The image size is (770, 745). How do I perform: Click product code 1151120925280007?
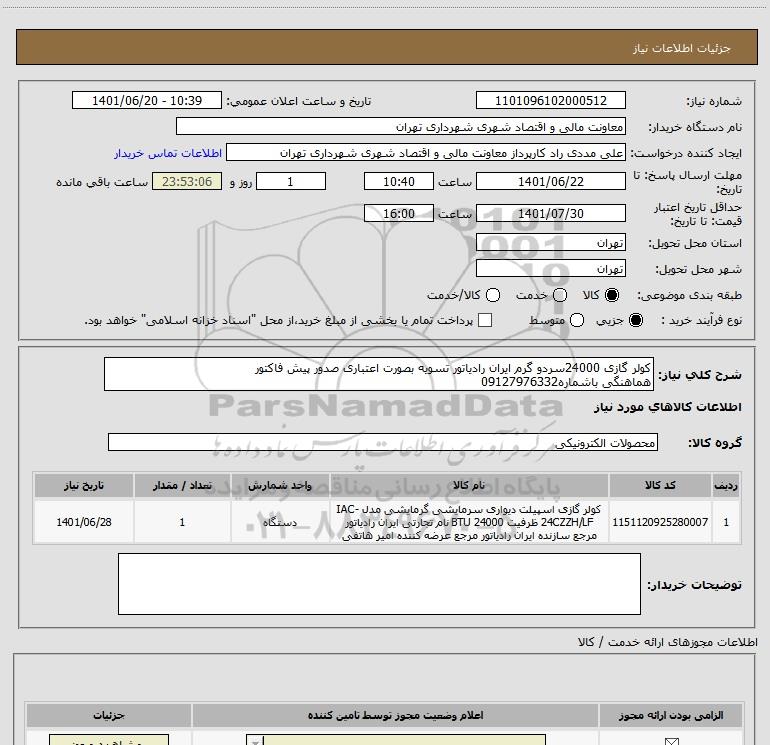[660, 522]
